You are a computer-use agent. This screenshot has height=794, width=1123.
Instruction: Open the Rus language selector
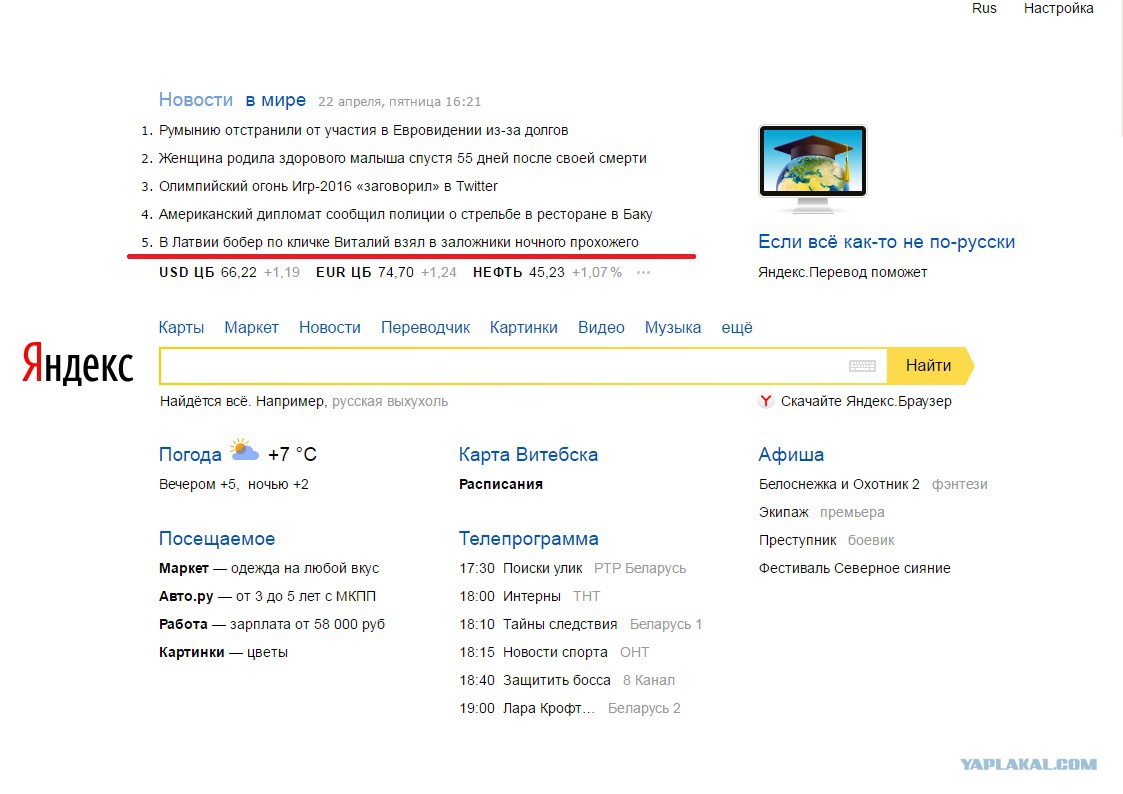pyautogui.click(x=984, y=9)
